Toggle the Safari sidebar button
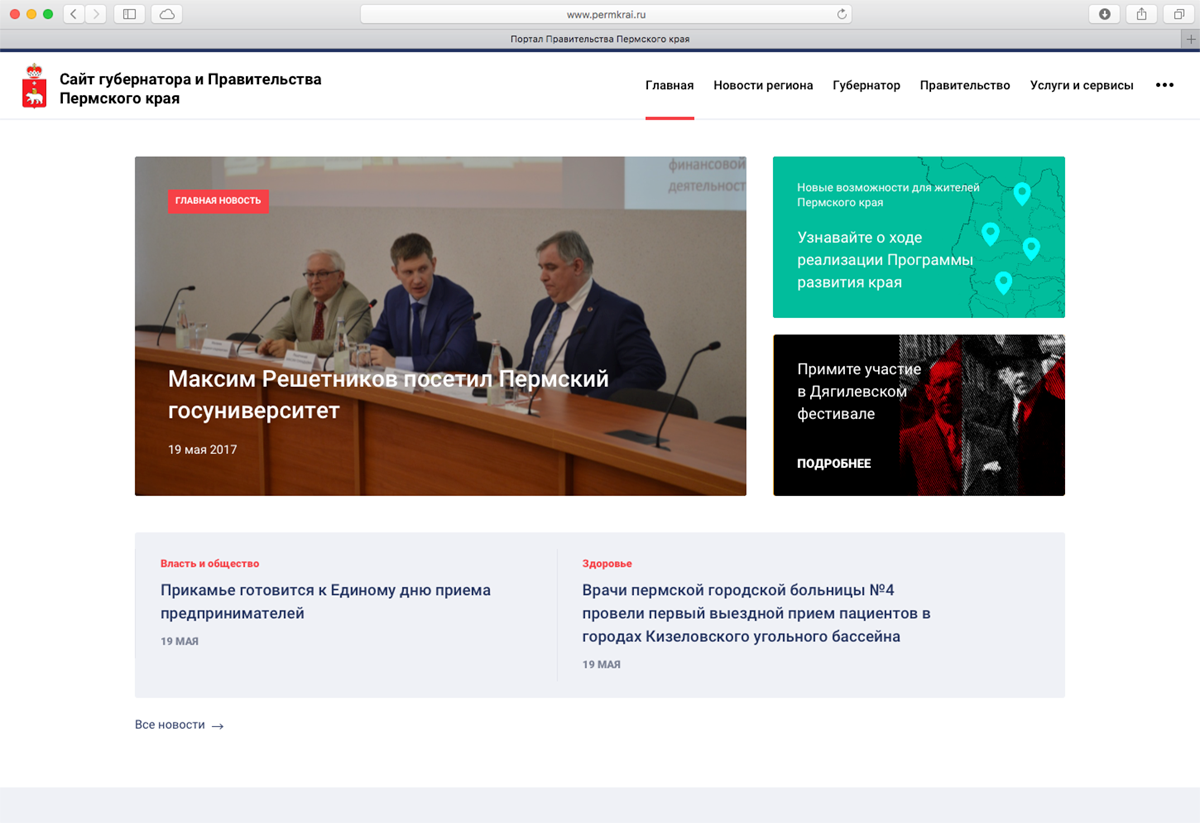The image size is (1200, 823). pyautogui.click(x=129, y=14)
